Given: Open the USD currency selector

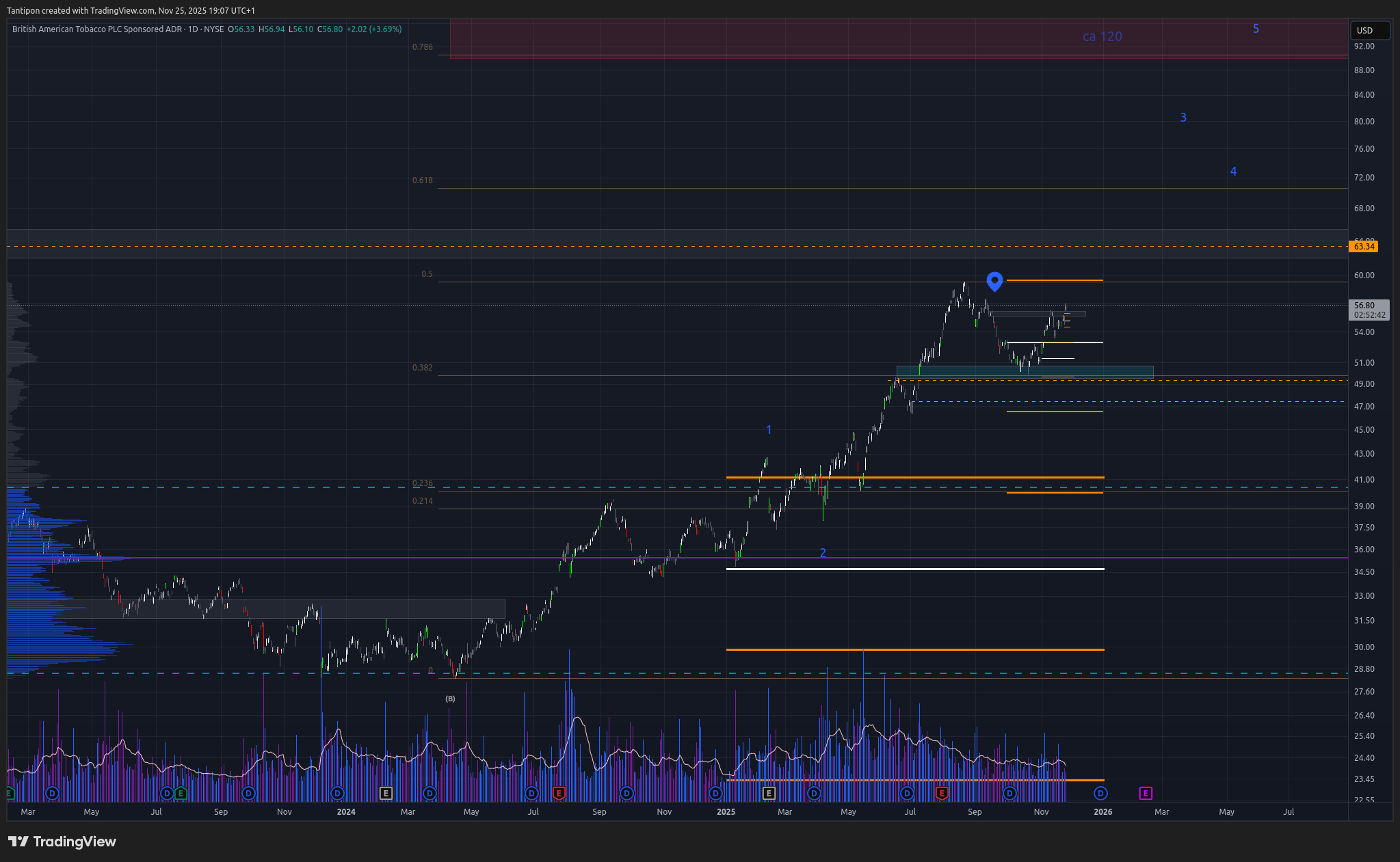Looking at the screenshot, I should [x=1369, y=30].
